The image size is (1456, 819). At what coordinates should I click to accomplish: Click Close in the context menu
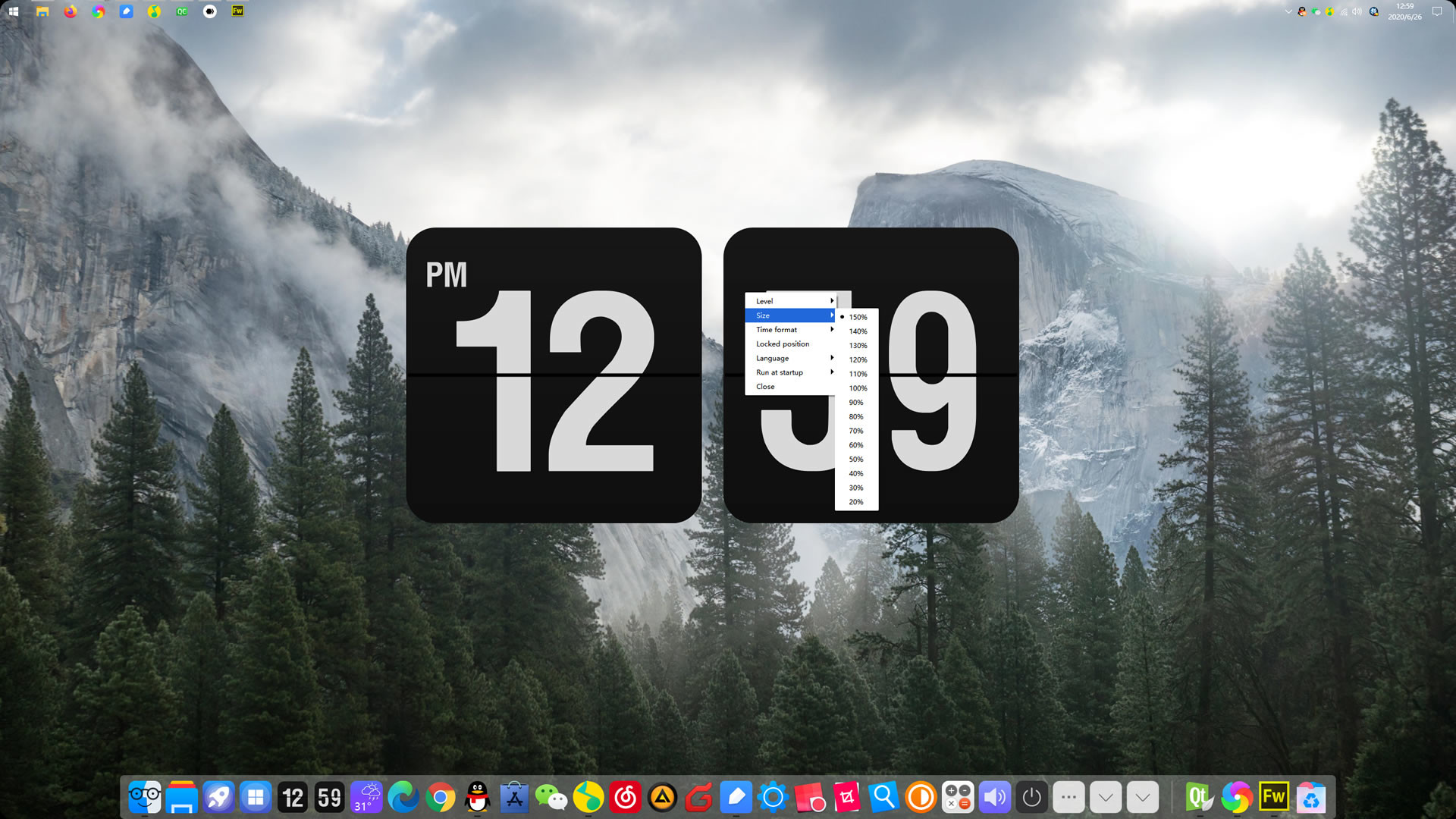[x=765, y=387]
